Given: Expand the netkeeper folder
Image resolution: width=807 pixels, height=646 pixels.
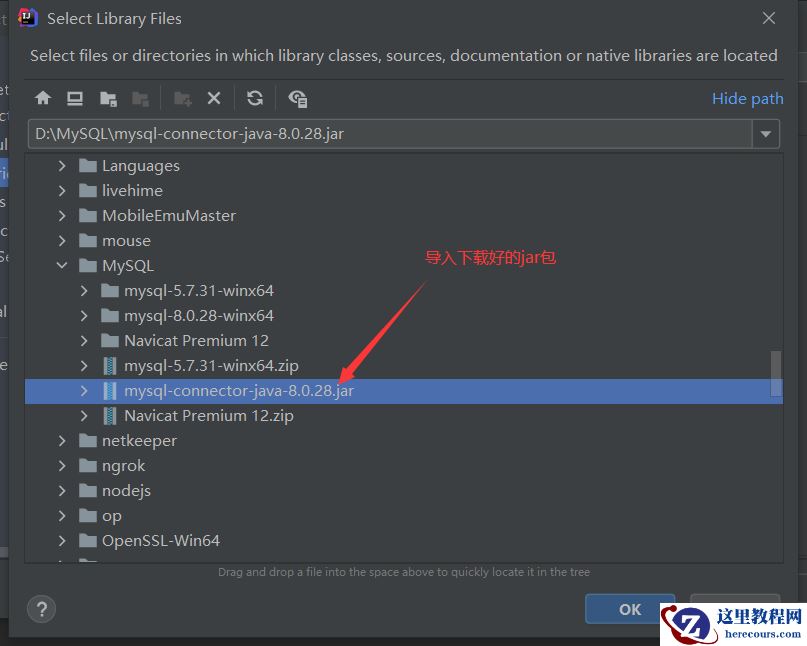Looking at the screenshot, I should [x=62, y=441].
